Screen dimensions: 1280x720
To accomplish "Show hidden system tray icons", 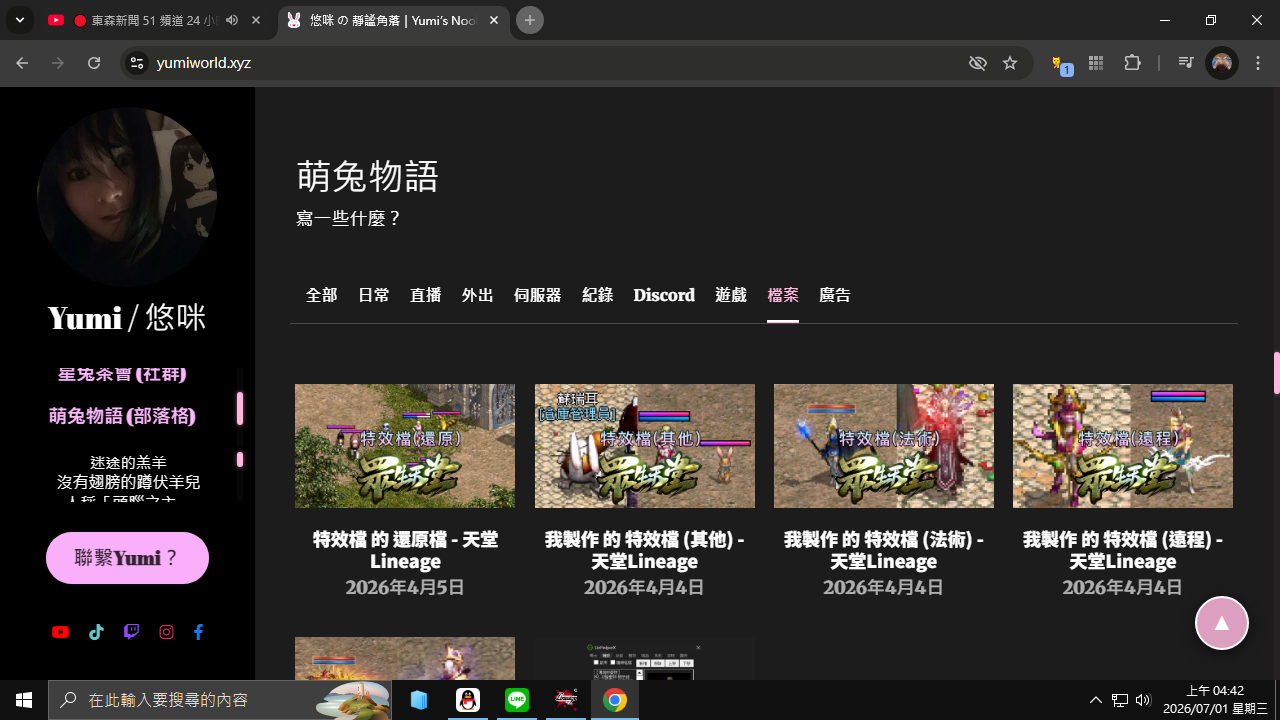I will click(1096, 700).
